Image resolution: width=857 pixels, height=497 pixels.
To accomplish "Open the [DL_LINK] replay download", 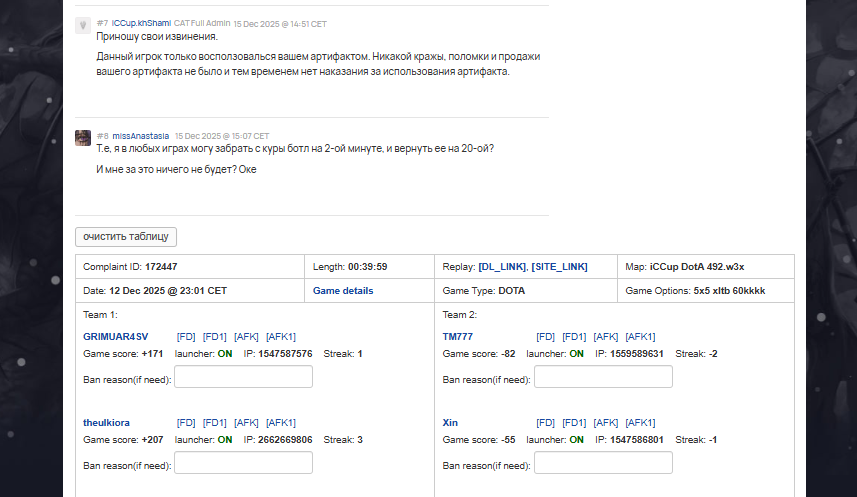I will click(502, 267).
